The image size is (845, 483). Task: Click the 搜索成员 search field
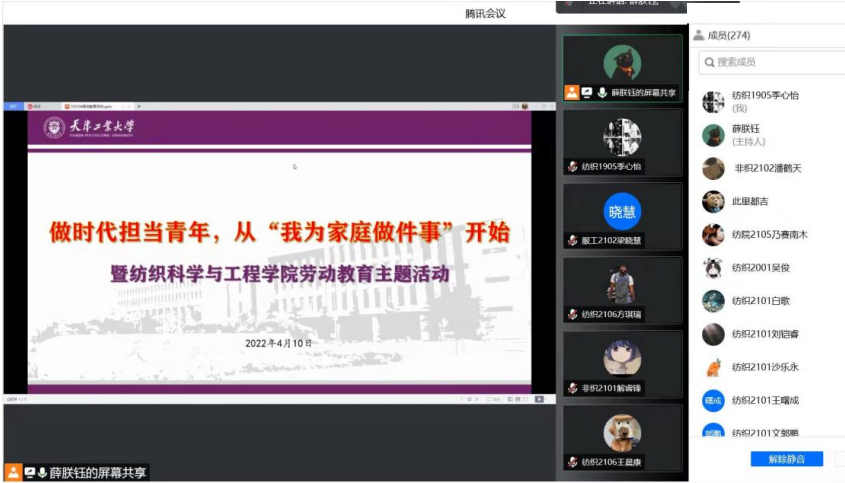click(772, 63)
